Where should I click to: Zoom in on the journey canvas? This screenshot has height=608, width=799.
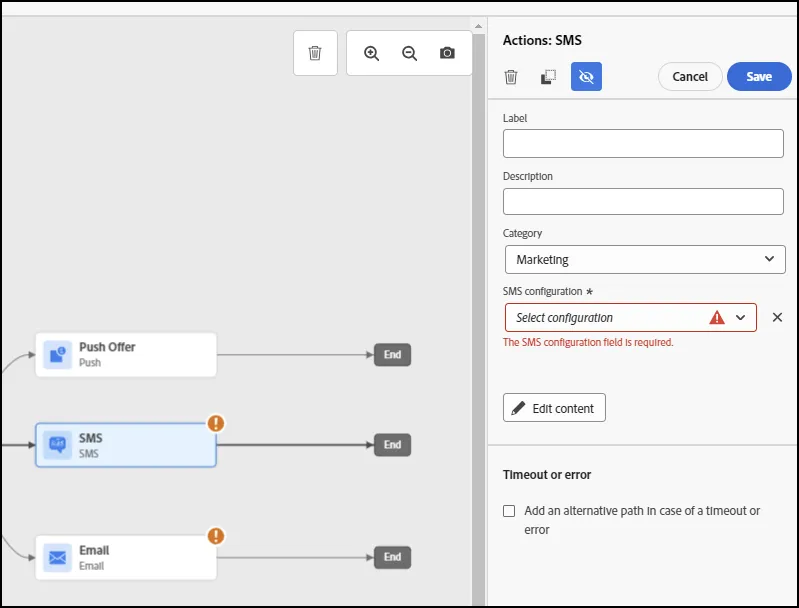coord(371,53)
